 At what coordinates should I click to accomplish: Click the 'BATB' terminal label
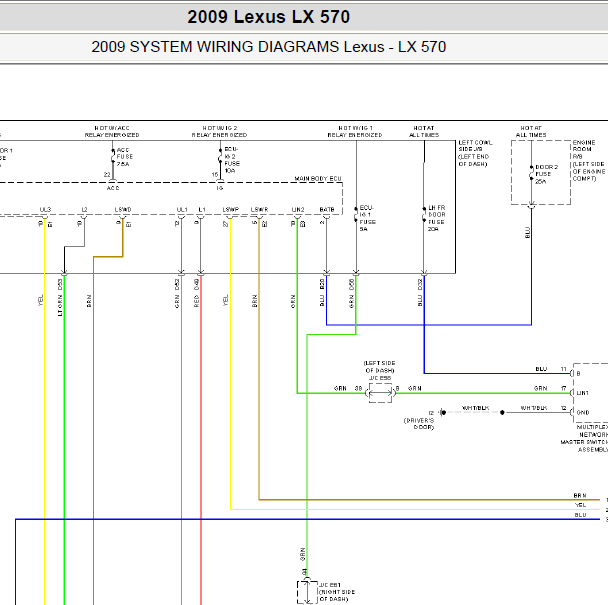pos(327,209)
